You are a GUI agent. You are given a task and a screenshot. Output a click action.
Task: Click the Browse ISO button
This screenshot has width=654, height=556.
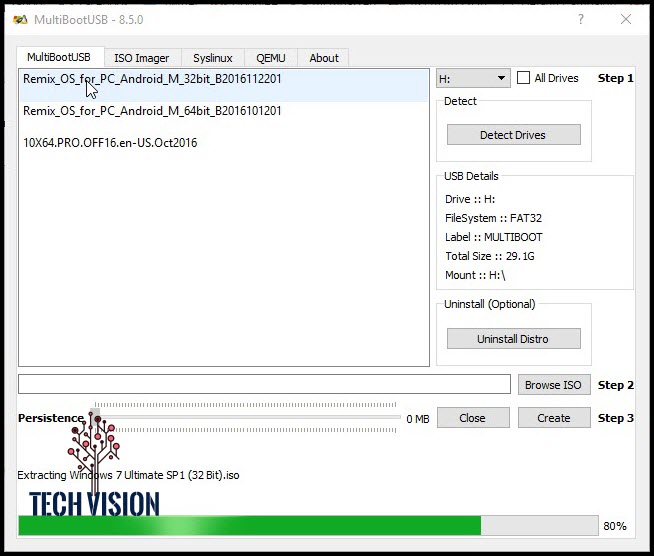tap(554, 385)
